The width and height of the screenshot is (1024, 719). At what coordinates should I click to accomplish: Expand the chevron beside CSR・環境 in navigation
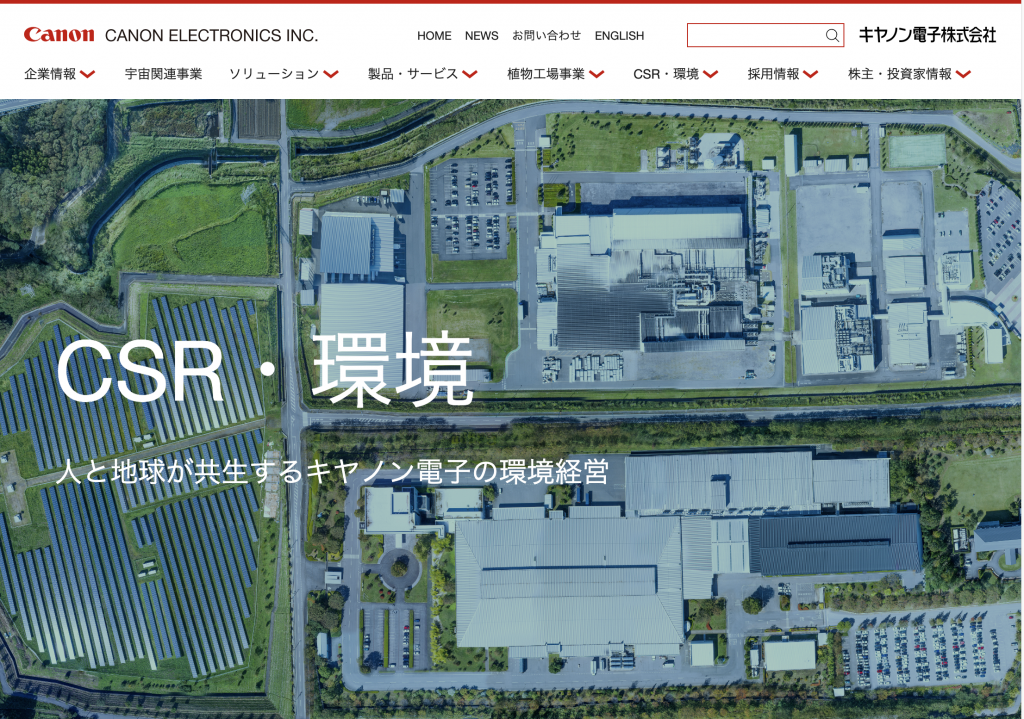(x=711, y=74)
